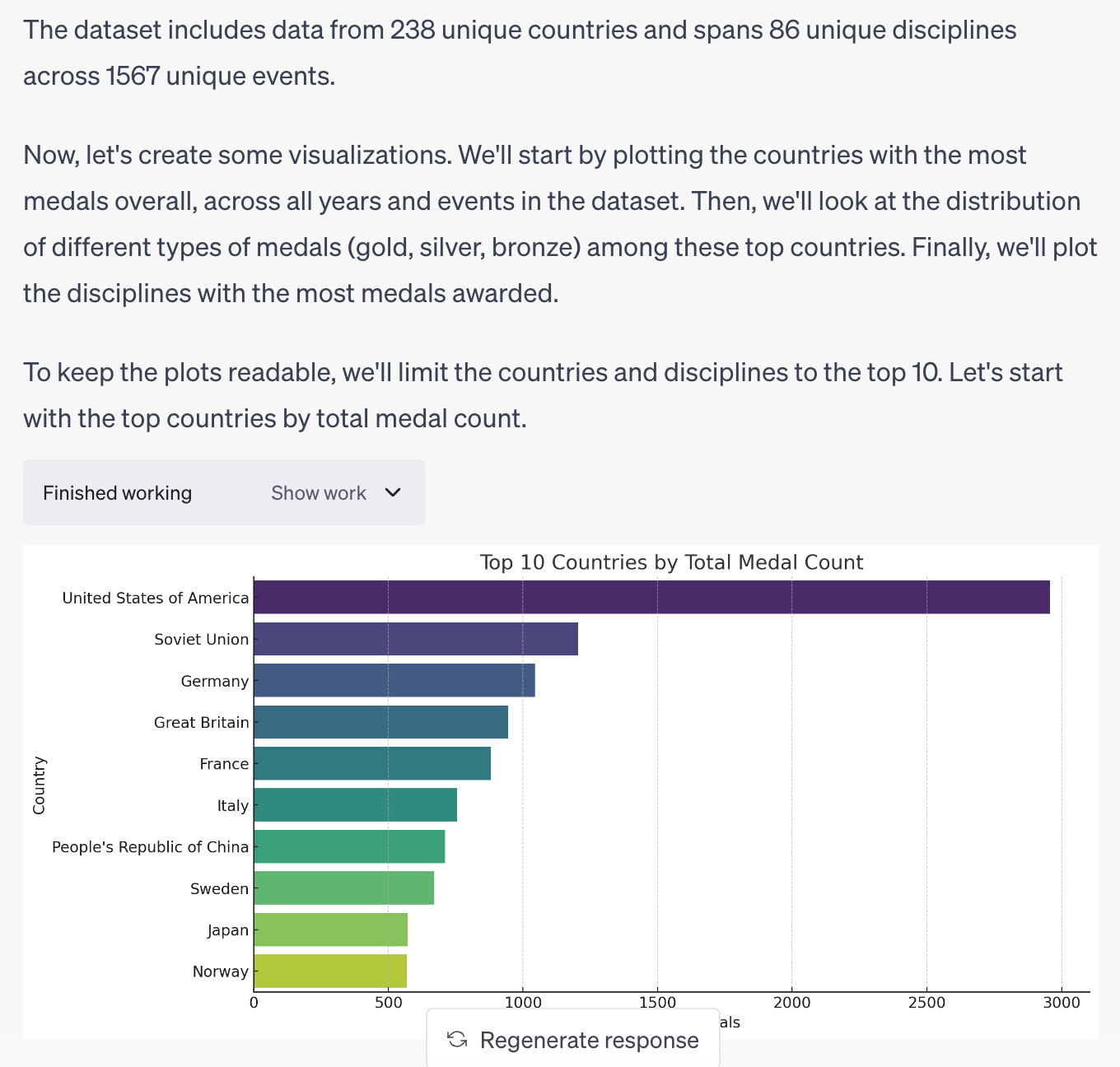Click the Regenerate response refresh icon

click(457, 1040)
